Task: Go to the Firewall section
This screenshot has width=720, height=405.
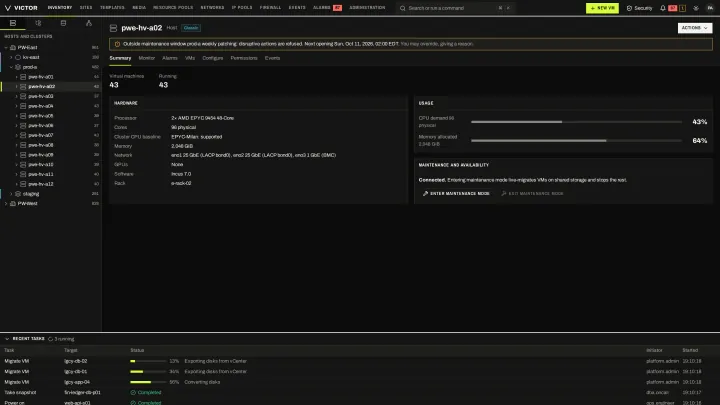Action: [x=270, y=8]
